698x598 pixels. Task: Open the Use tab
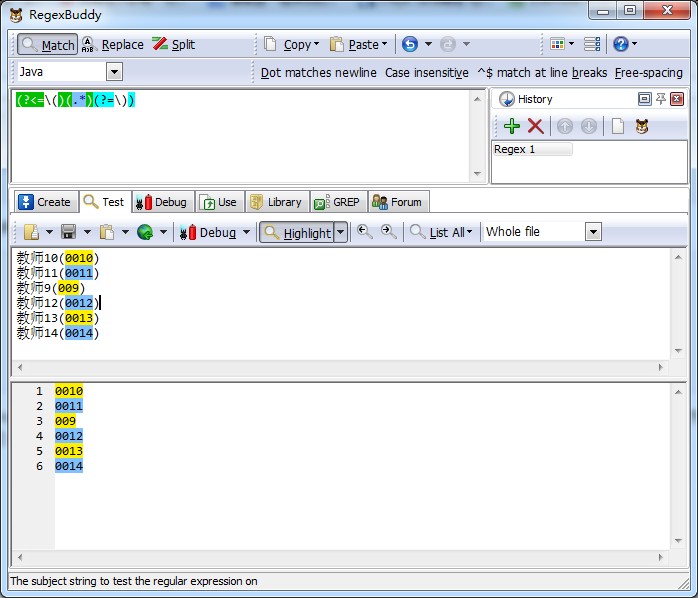pos(219,202)
